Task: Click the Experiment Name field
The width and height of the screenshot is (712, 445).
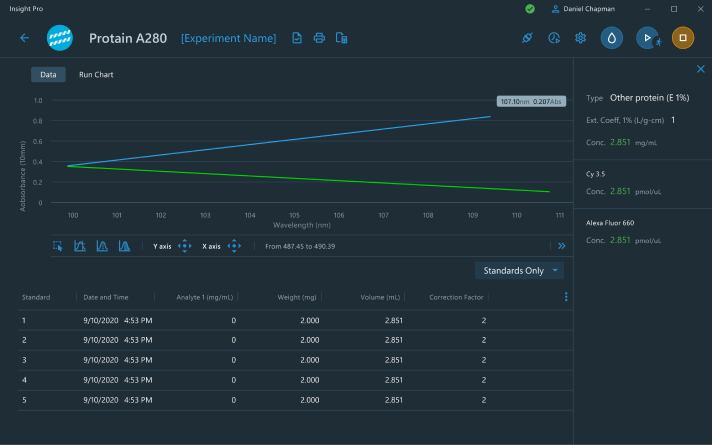Action: [228, 38]
